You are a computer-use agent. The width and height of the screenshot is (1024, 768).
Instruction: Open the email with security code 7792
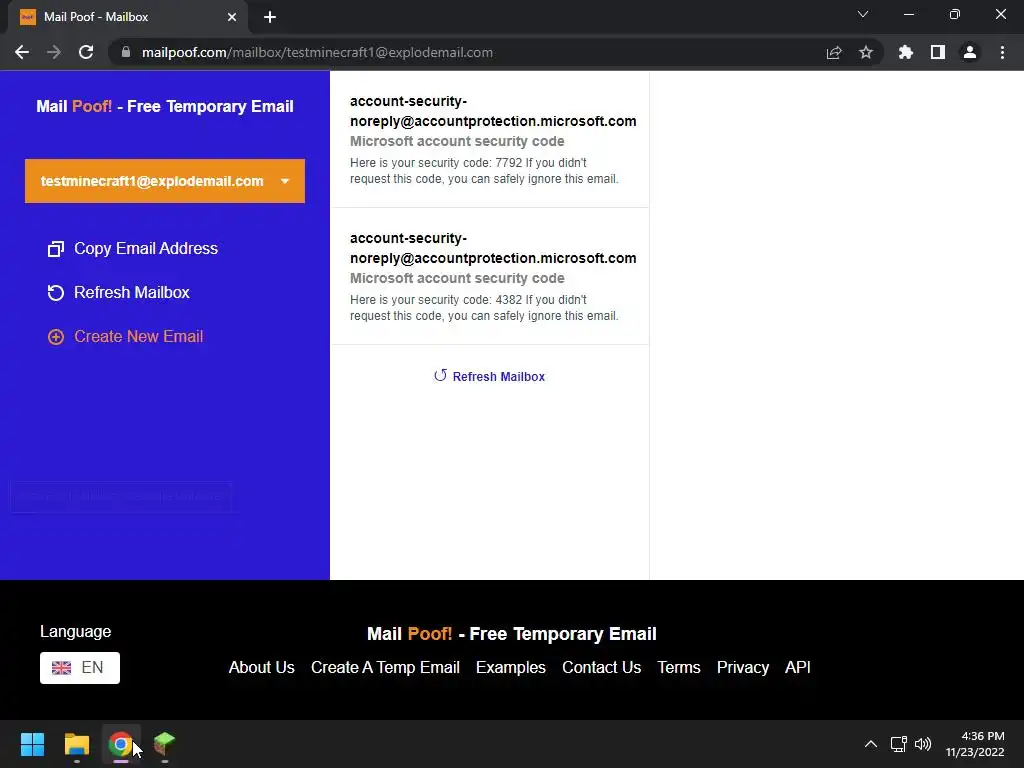pos(489,139)
